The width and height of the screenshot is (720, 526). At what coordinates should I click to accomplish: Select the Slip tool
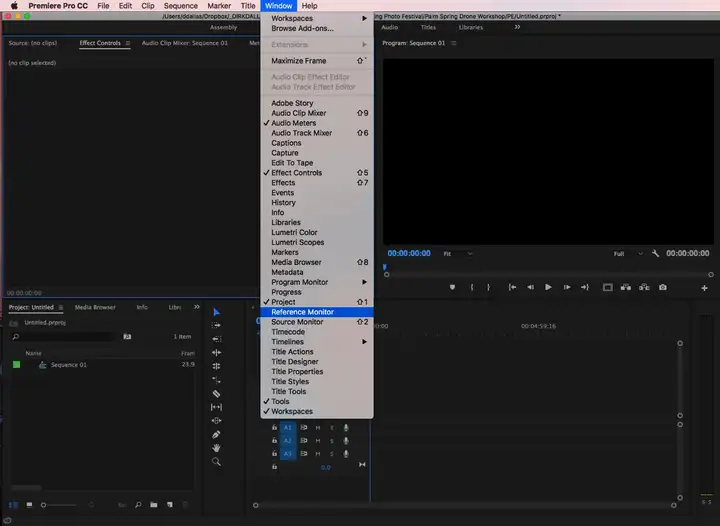coord(216,407)
